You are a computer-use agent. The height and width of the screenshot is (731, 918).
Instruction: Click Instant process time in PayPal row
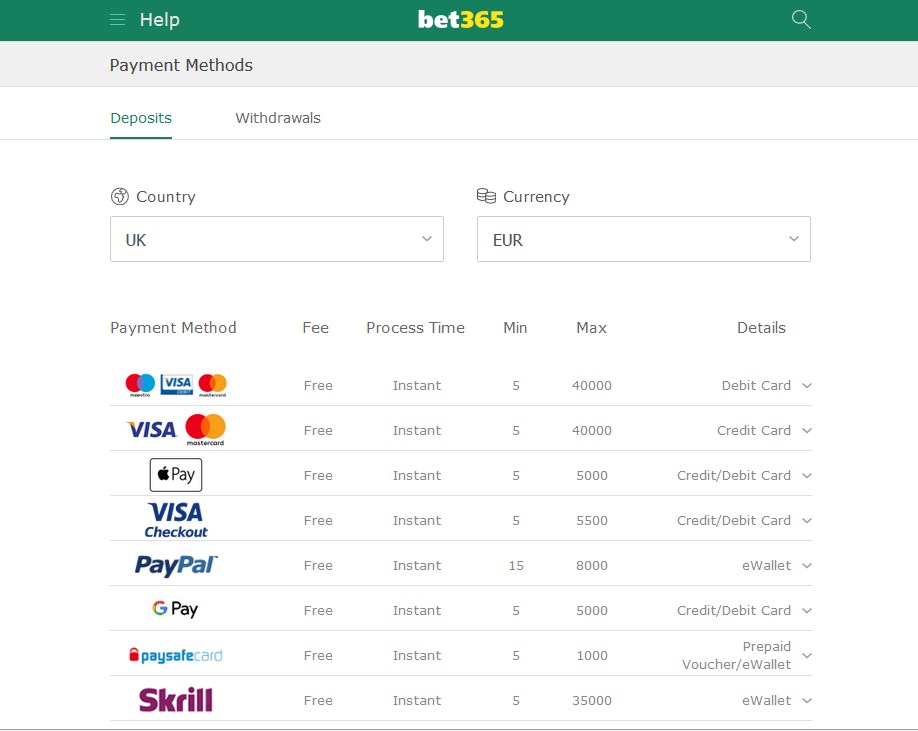click(417, 566)
